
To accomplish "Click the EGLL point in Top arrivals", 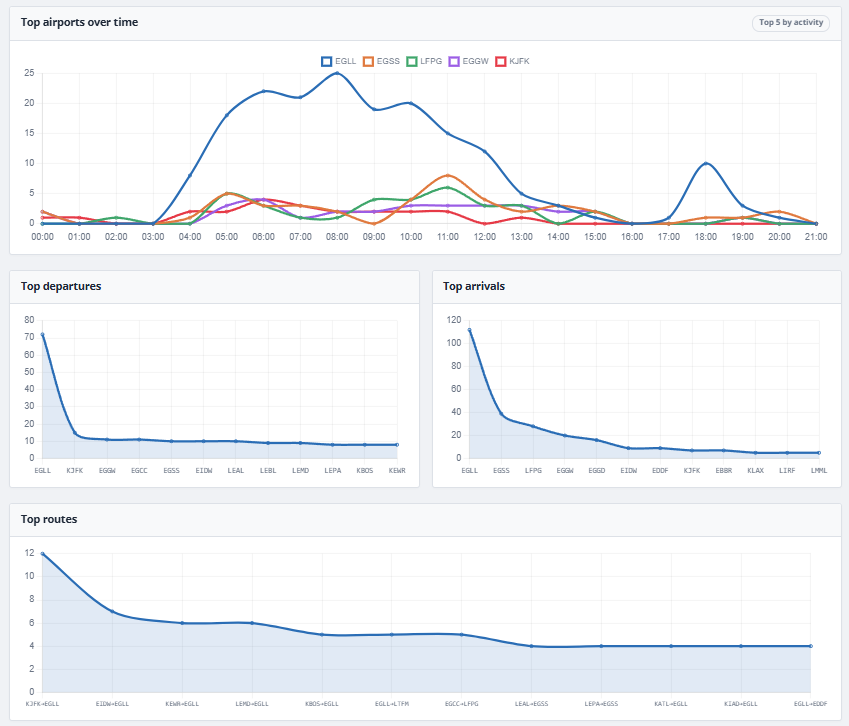I will [x=469, y=330].
